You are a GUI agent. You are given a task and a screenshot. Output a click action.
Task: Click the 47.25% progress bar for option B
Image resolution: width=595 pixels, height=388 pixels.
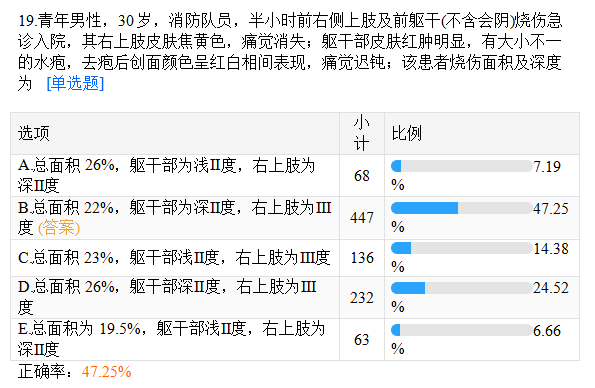(462, 208)
